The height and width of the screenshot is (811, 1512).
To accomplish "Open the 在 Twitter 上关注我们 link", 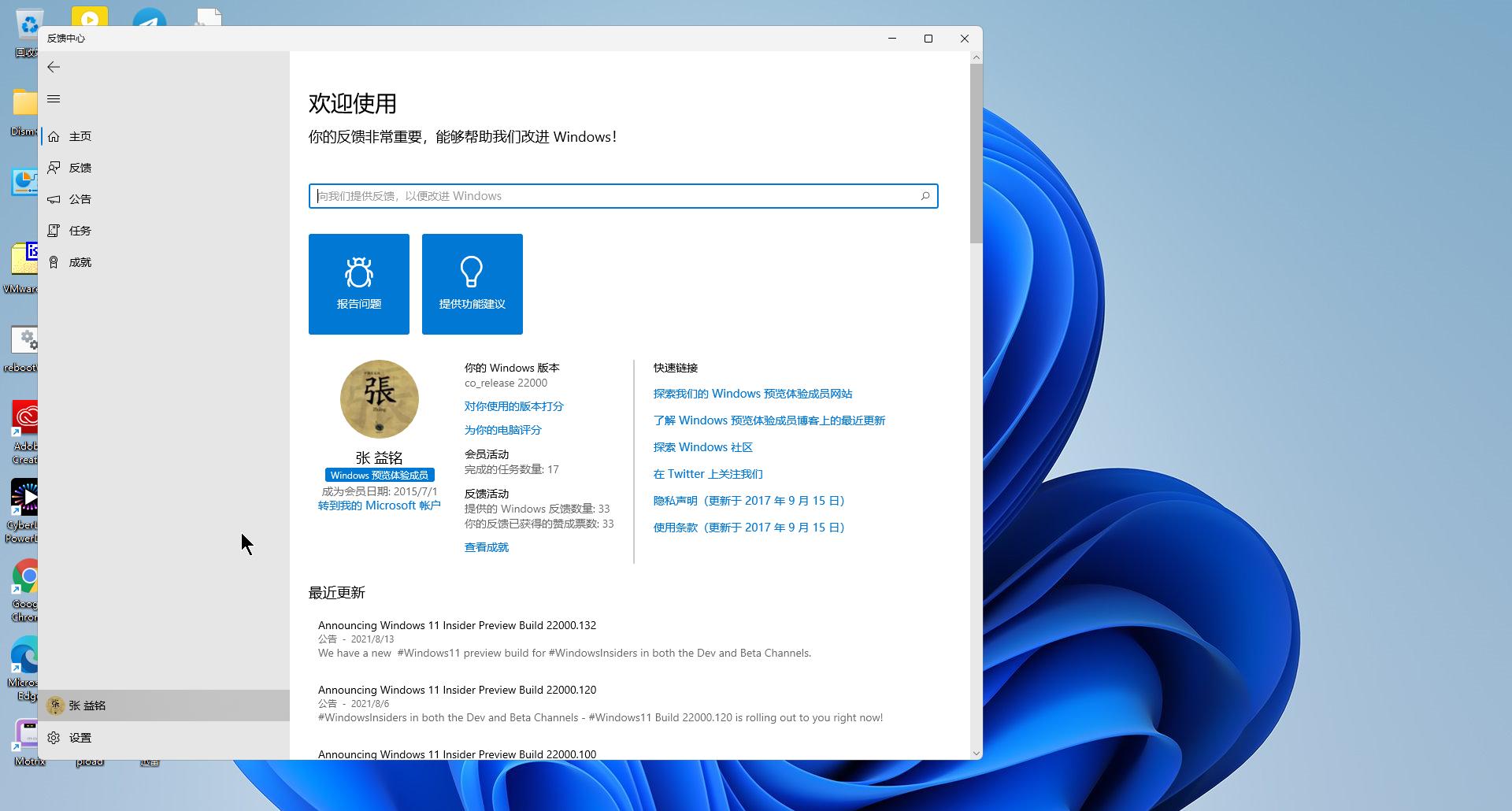I will (x=708, y=474).
